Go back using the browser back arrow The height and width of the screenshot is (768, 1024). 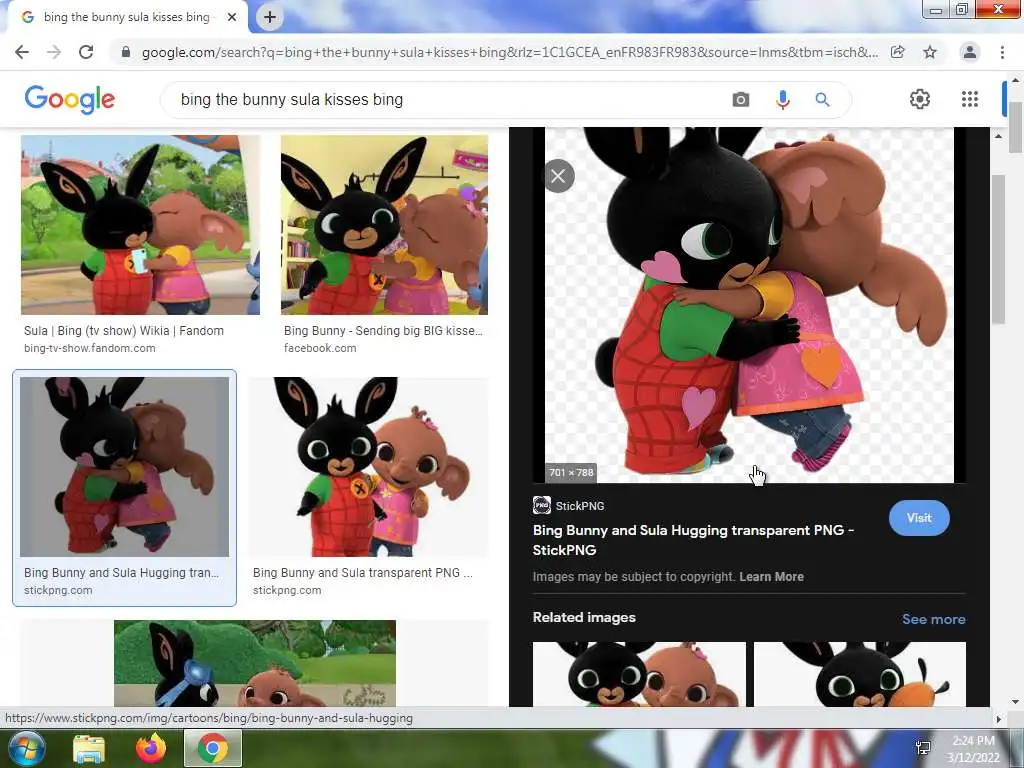coord(22,52)
